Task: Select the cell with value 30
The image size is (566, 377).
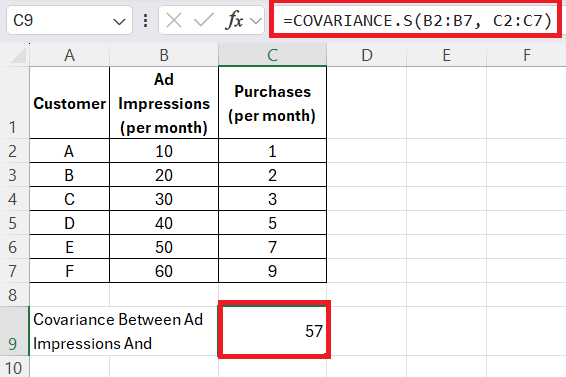Action: pos(164,199)
